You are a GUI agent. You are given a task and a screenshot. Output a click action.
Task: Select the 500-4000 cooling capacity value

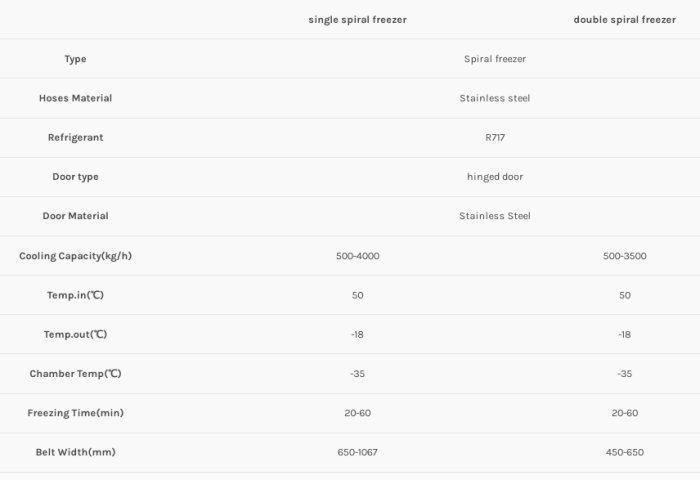pos(357,256)
